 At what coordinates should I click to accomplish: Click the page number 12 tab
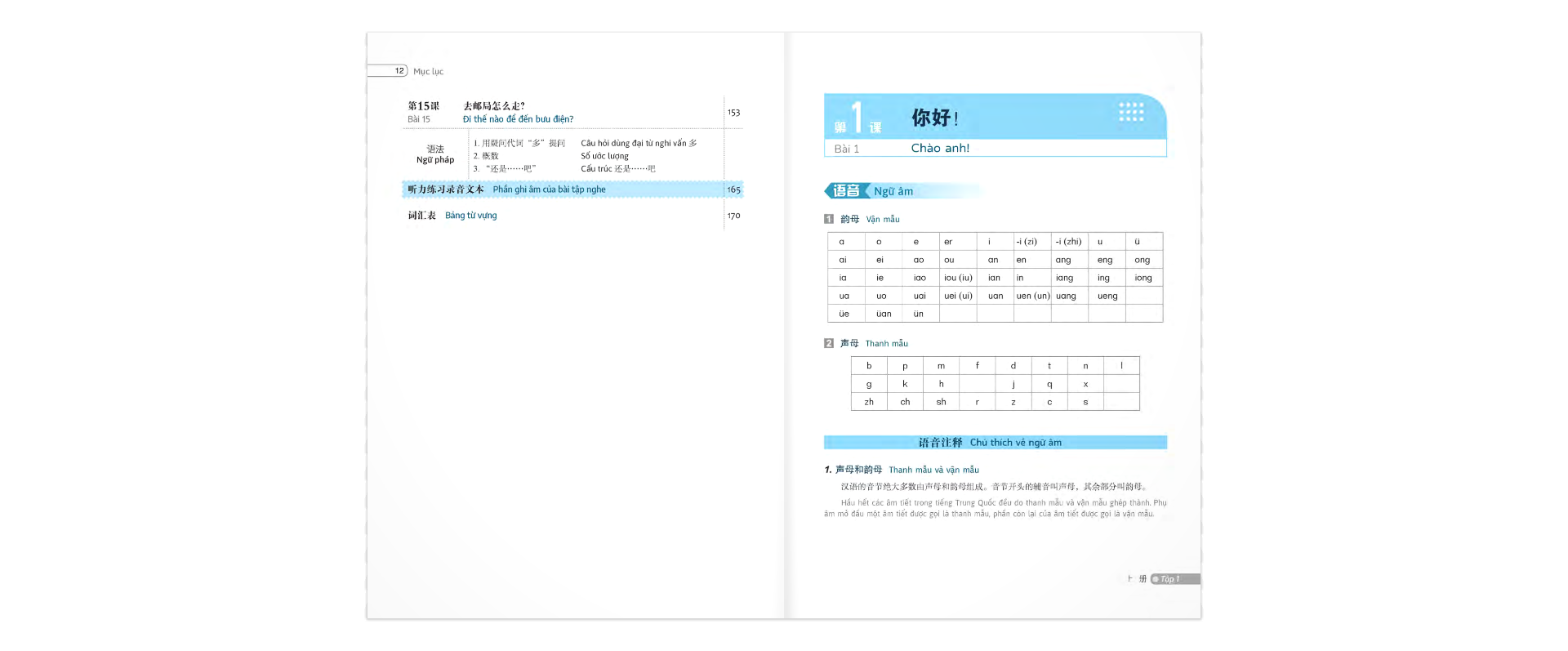pyautogui.click(x=399, y=71)
